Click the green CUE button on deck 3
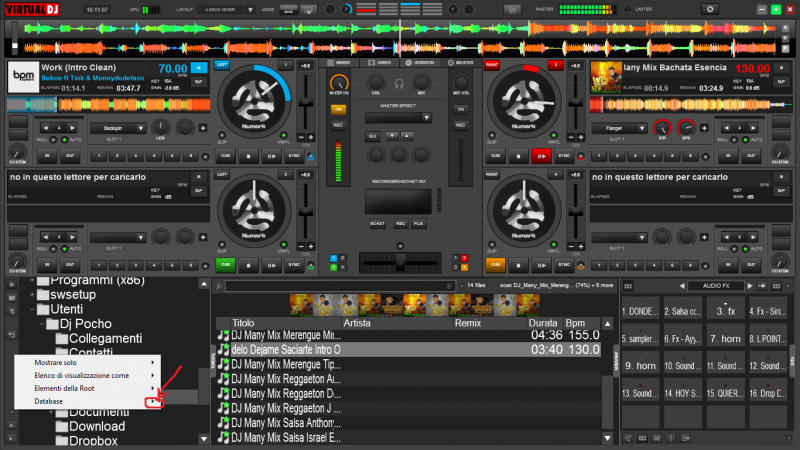The image size is (800, 450). click(228, 265)
